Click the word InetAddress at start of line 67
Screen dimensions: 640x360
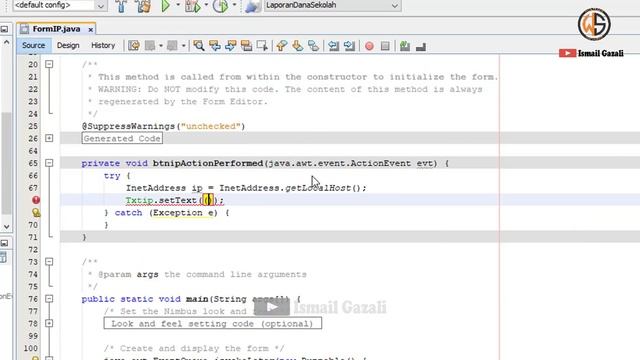coord(156,188)
